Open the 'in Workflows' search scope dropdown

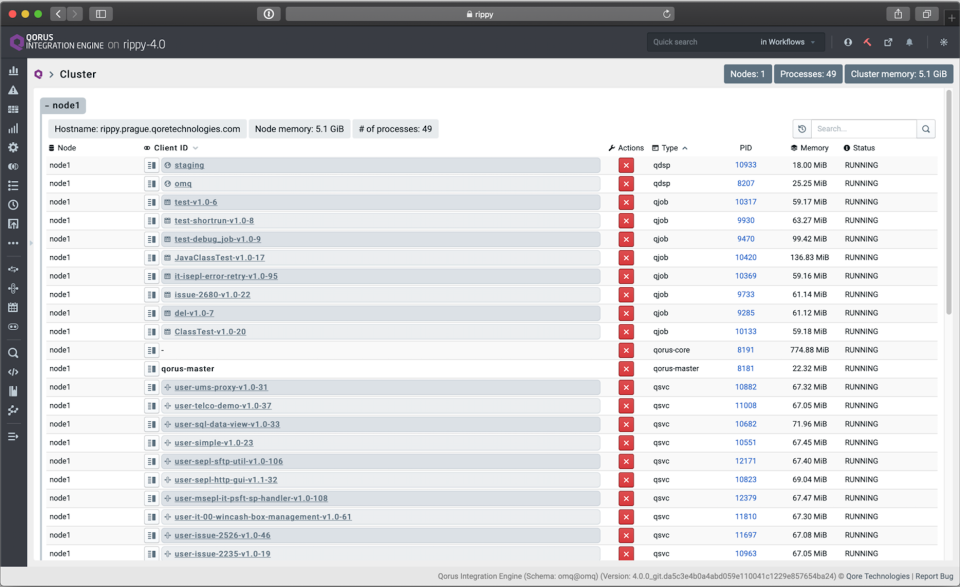[787, 42]
